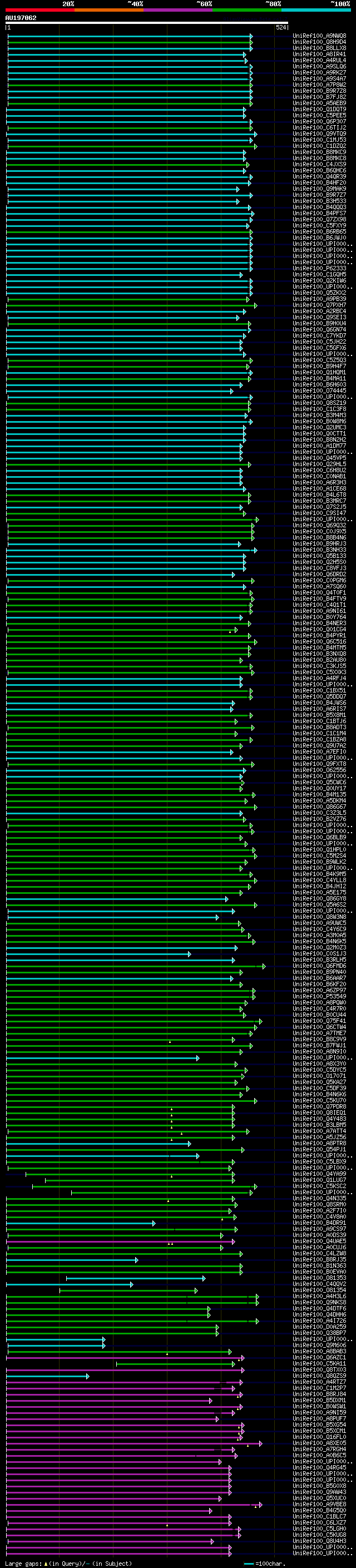
Task: Select the UniRef100_P62333 label
Action: [319, 269]
